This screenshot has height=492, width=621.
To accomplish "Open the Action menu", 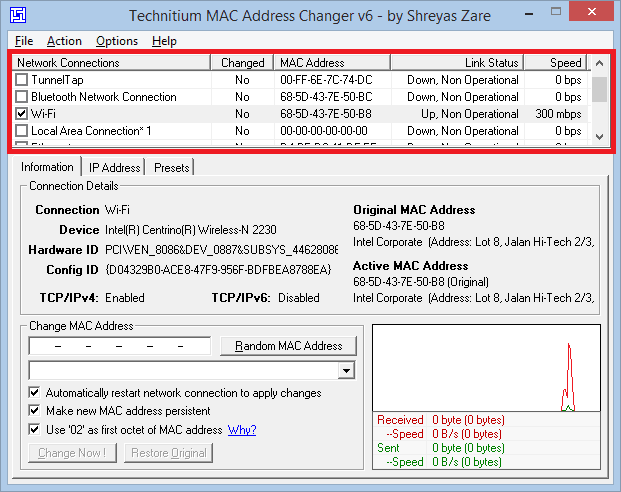I will pos(64,41).
